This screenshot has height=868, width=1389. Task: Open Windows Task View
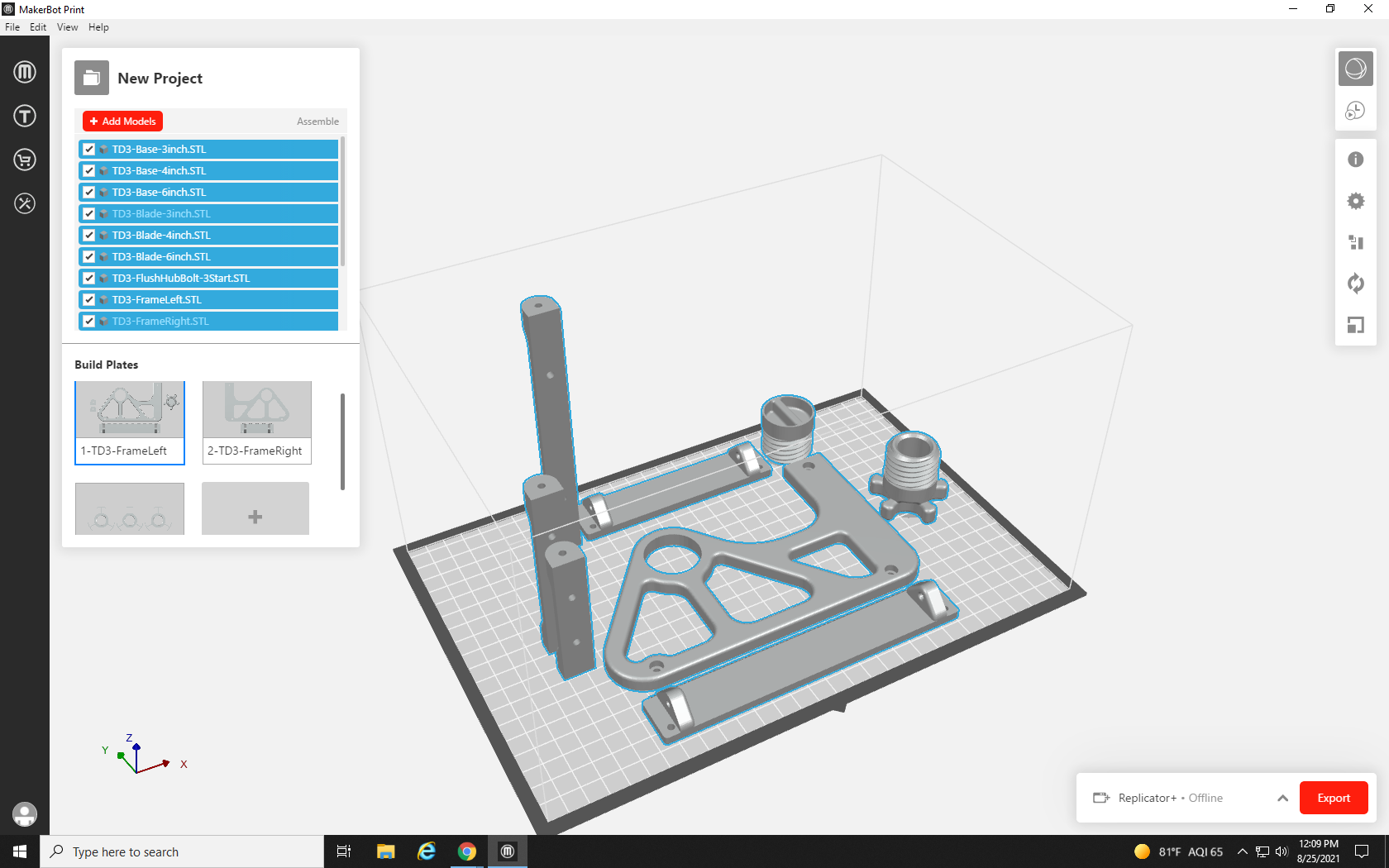pos(344,851)
